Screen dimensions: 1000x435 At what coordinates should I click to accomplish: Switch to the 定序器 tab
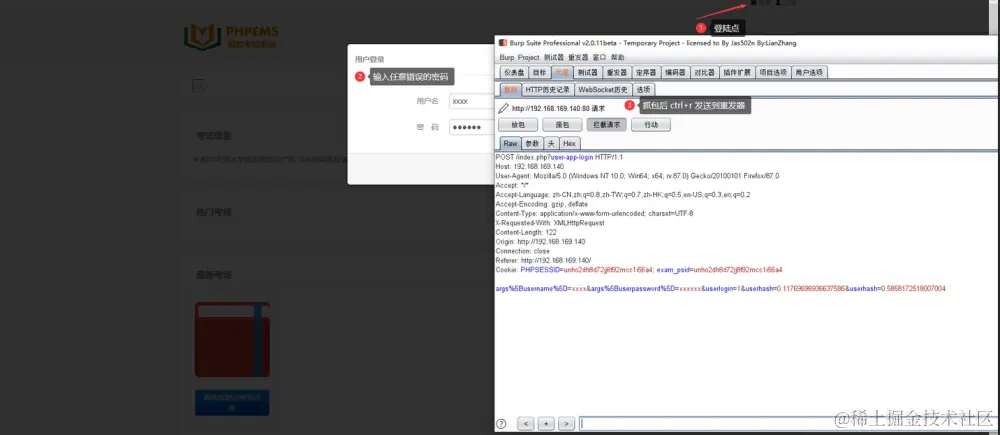coord(646,73)
